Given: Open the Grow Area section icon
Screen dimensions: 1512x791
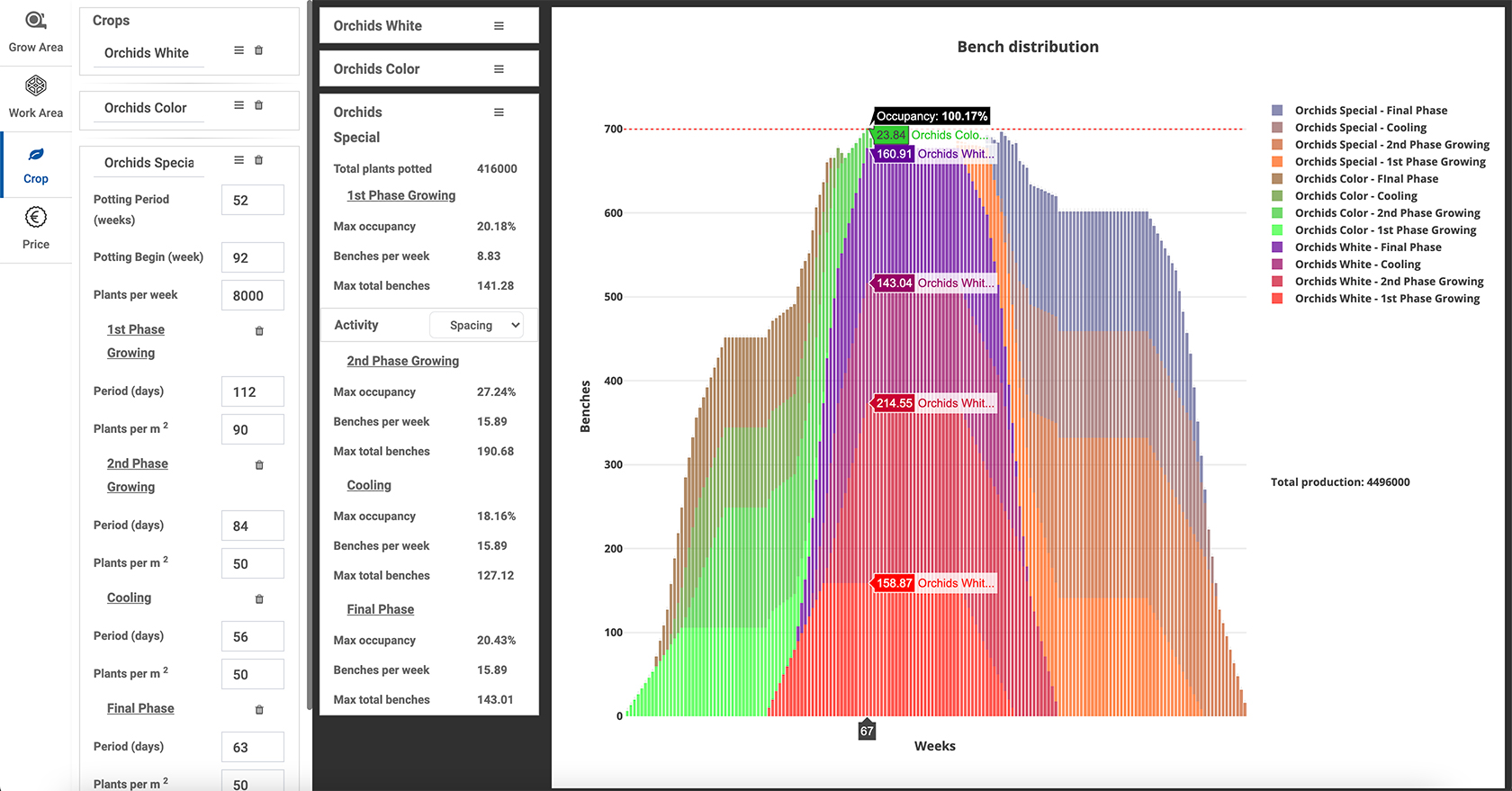Looking at the screenshot, I should pyautogui.click(x=35, y=22).
